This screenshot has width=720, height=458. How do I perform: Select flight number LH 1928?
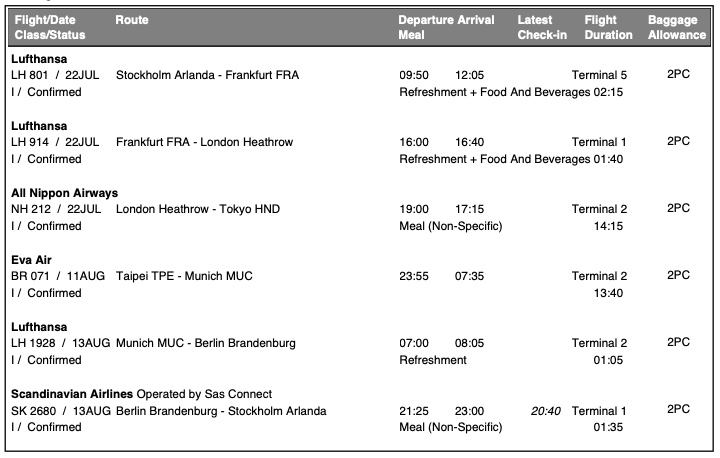[33, 343]
